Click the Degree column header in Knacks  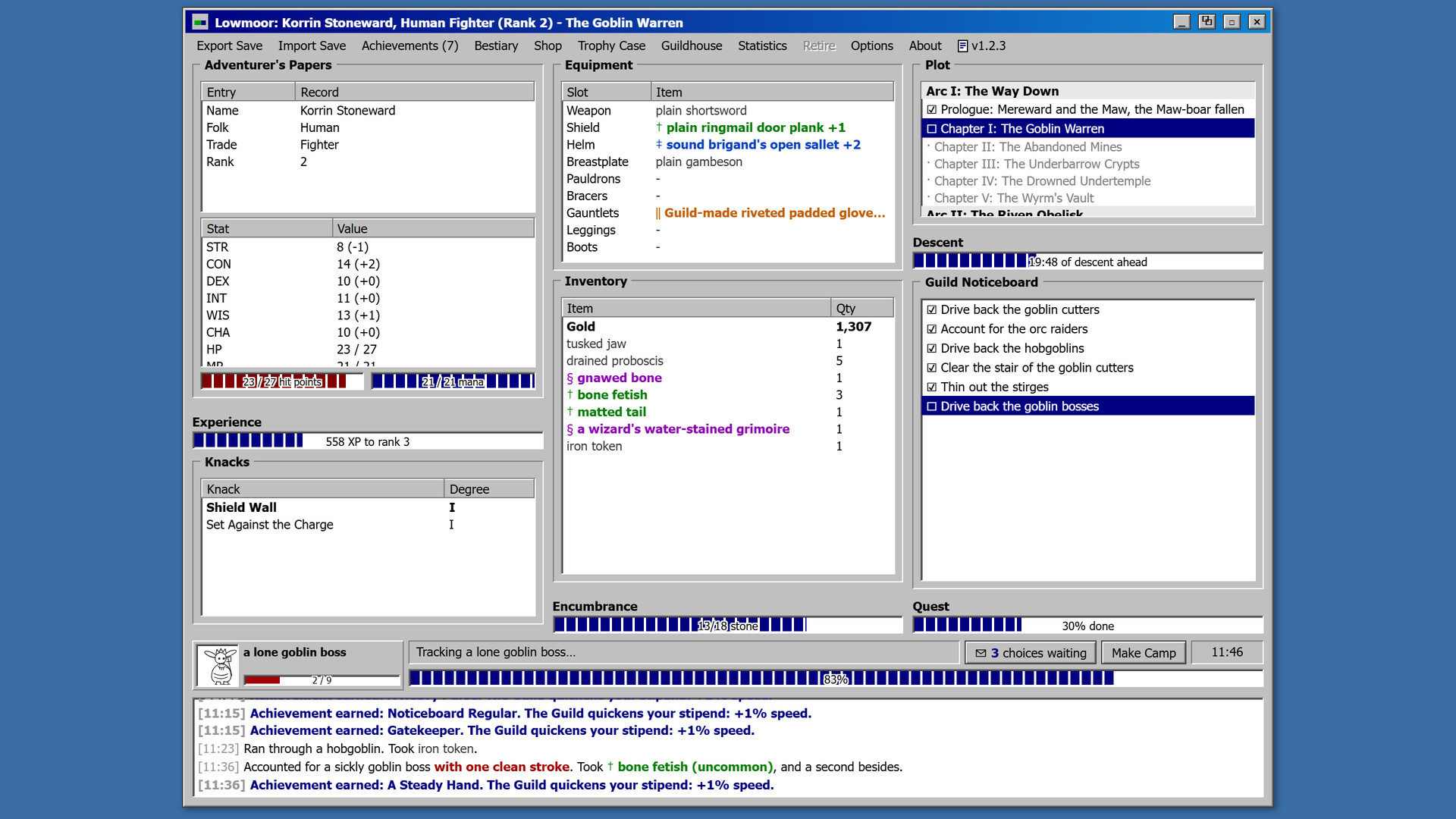tap(489, 490)
